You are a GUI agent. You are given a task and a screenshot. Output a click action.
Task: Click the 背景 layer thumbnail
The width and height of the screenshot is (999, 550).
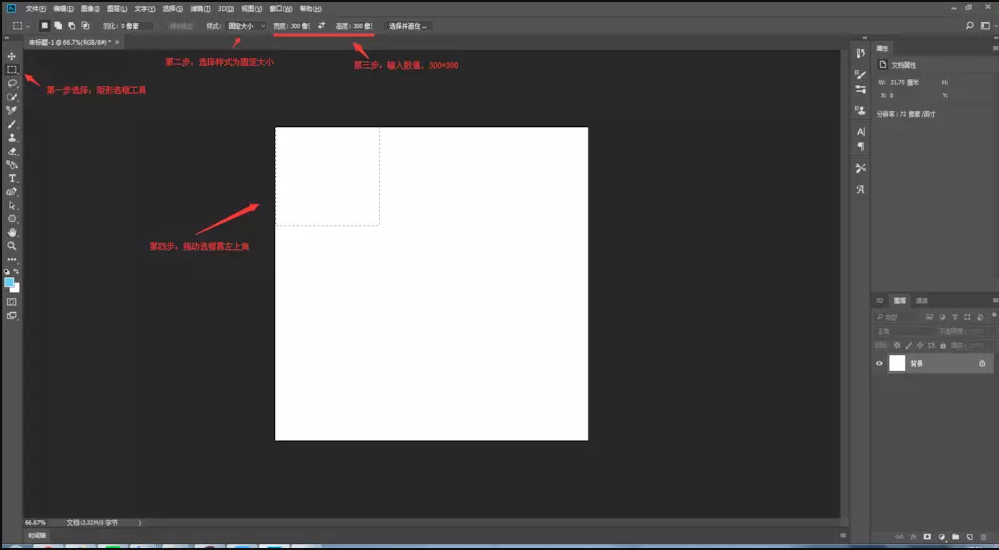[897, 363]
